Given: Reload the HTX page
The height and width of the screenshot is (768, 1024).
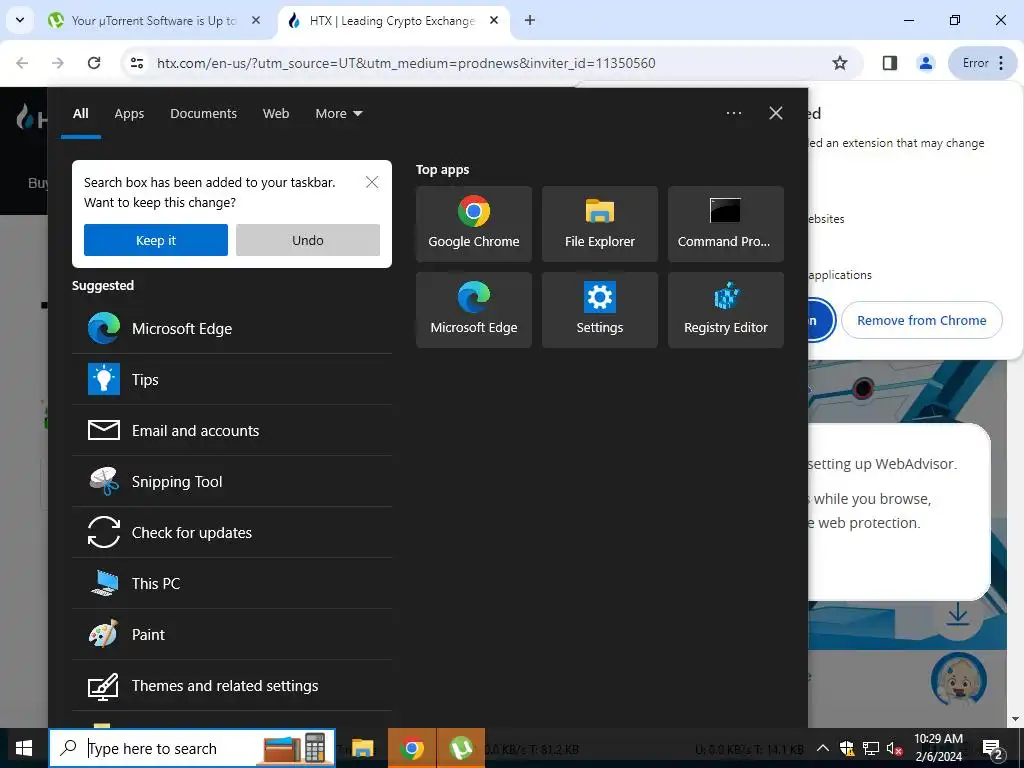Looking at the screenshot, I should pos(94,63).
